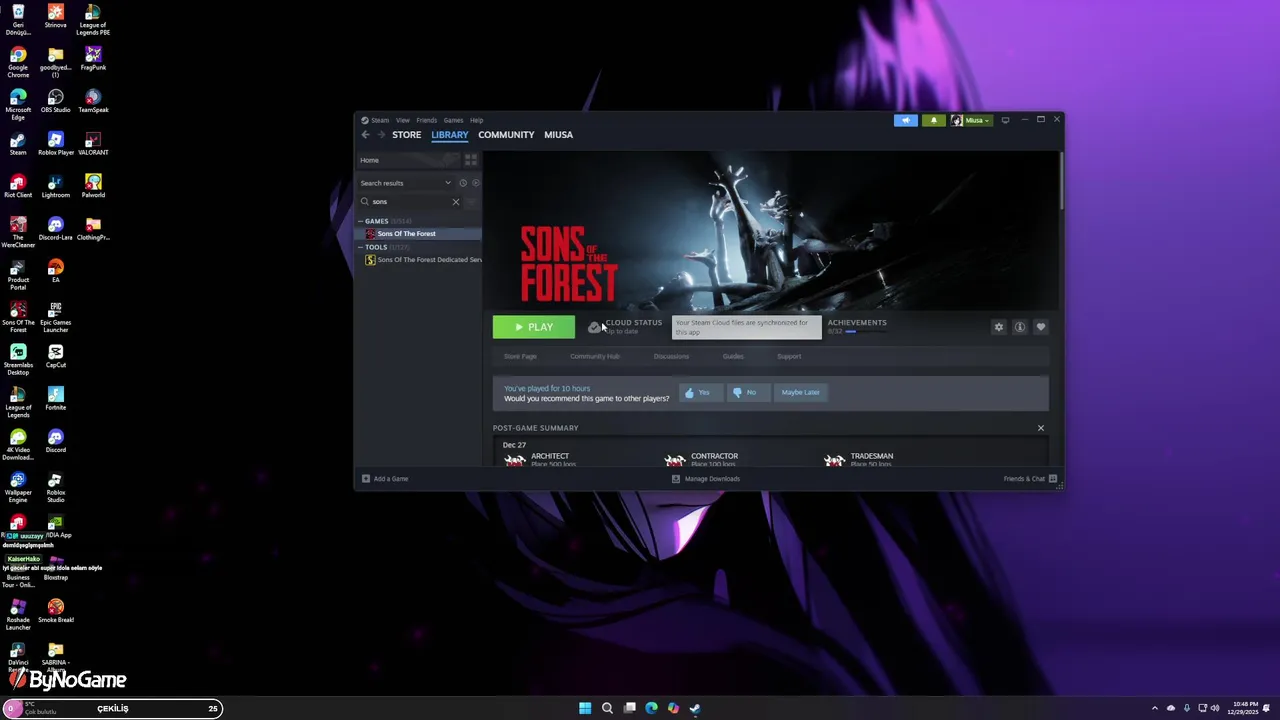The height and width of the screenshot is (720, 1280).
Task: Open the Windows Start menu
Action: click(x=585, y=708)
